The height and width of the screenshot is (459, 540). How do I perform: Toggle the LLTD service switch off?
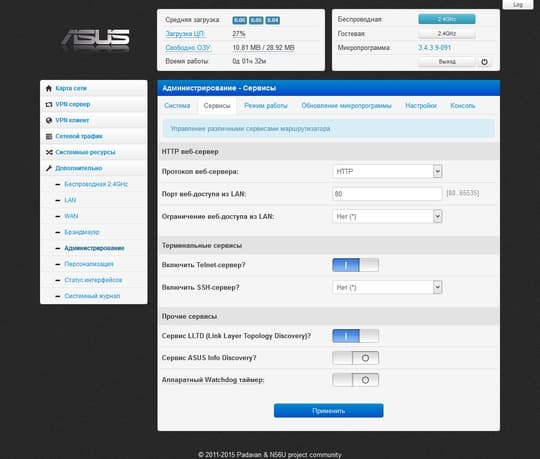pos(355,336)
